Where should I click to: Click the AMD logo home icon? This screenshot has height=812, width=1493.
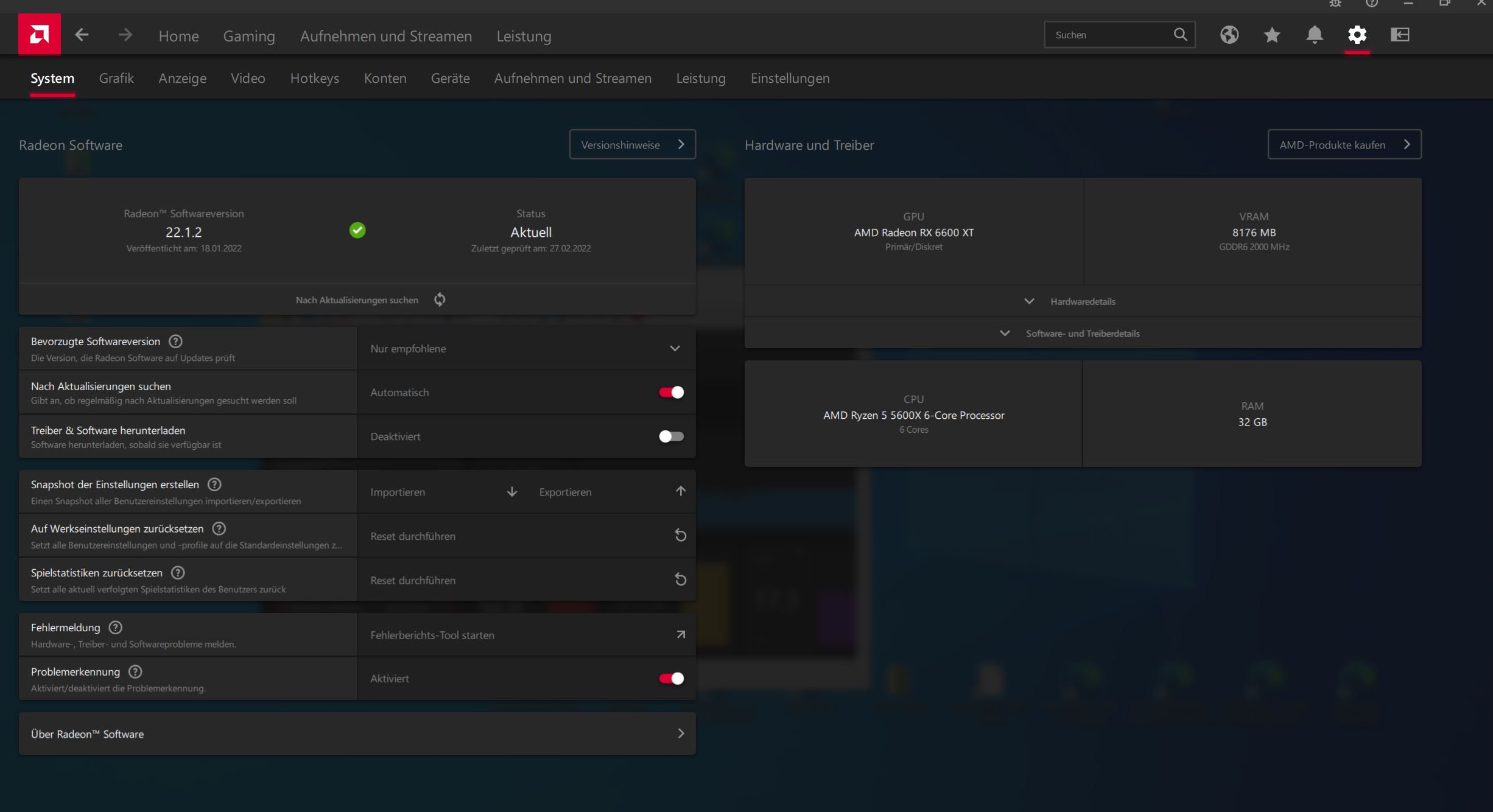(x=39, y=35)
